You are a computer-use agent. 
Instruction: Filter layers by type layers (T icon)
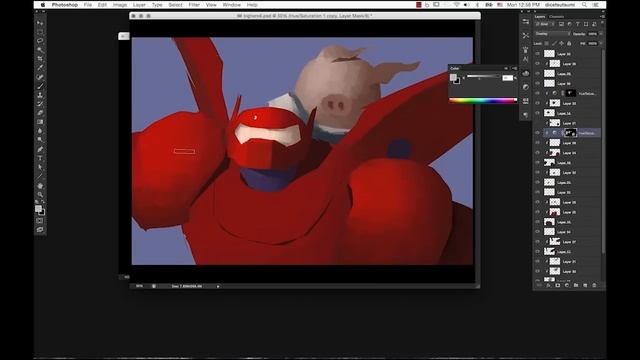point(578,24)
